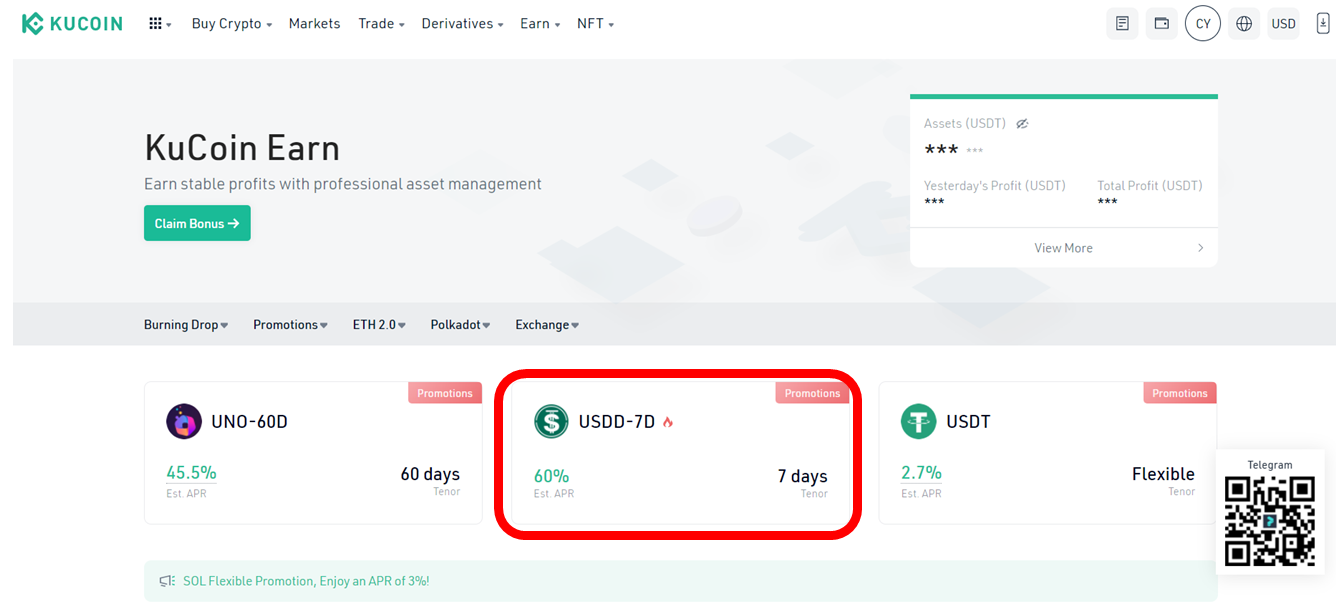This screenshot has width=1336, height=613.
Task: Expand the Earn menu
Action: [540, 23]
